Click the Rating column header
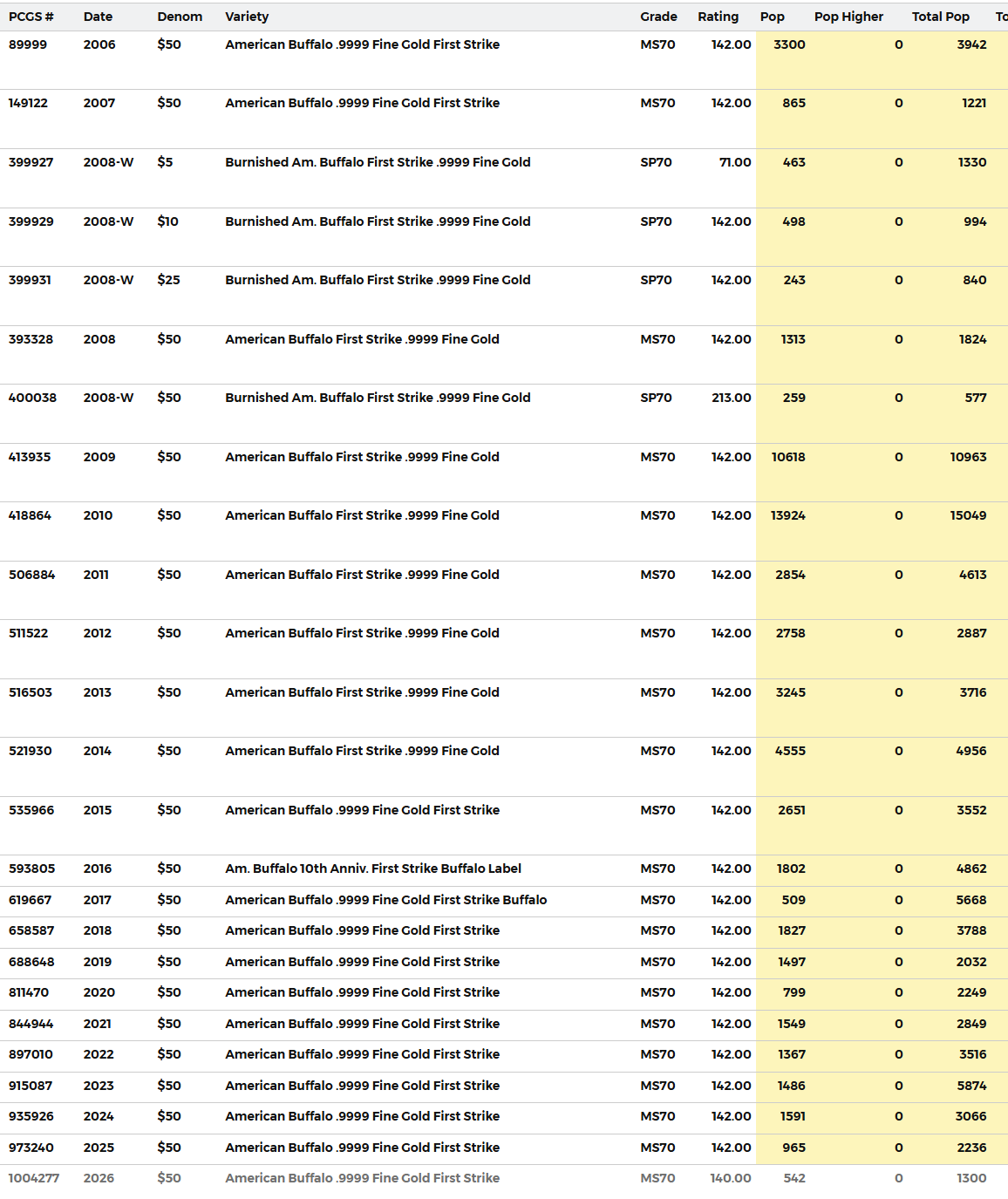1008x1199 pixels. tap(718, 17)
